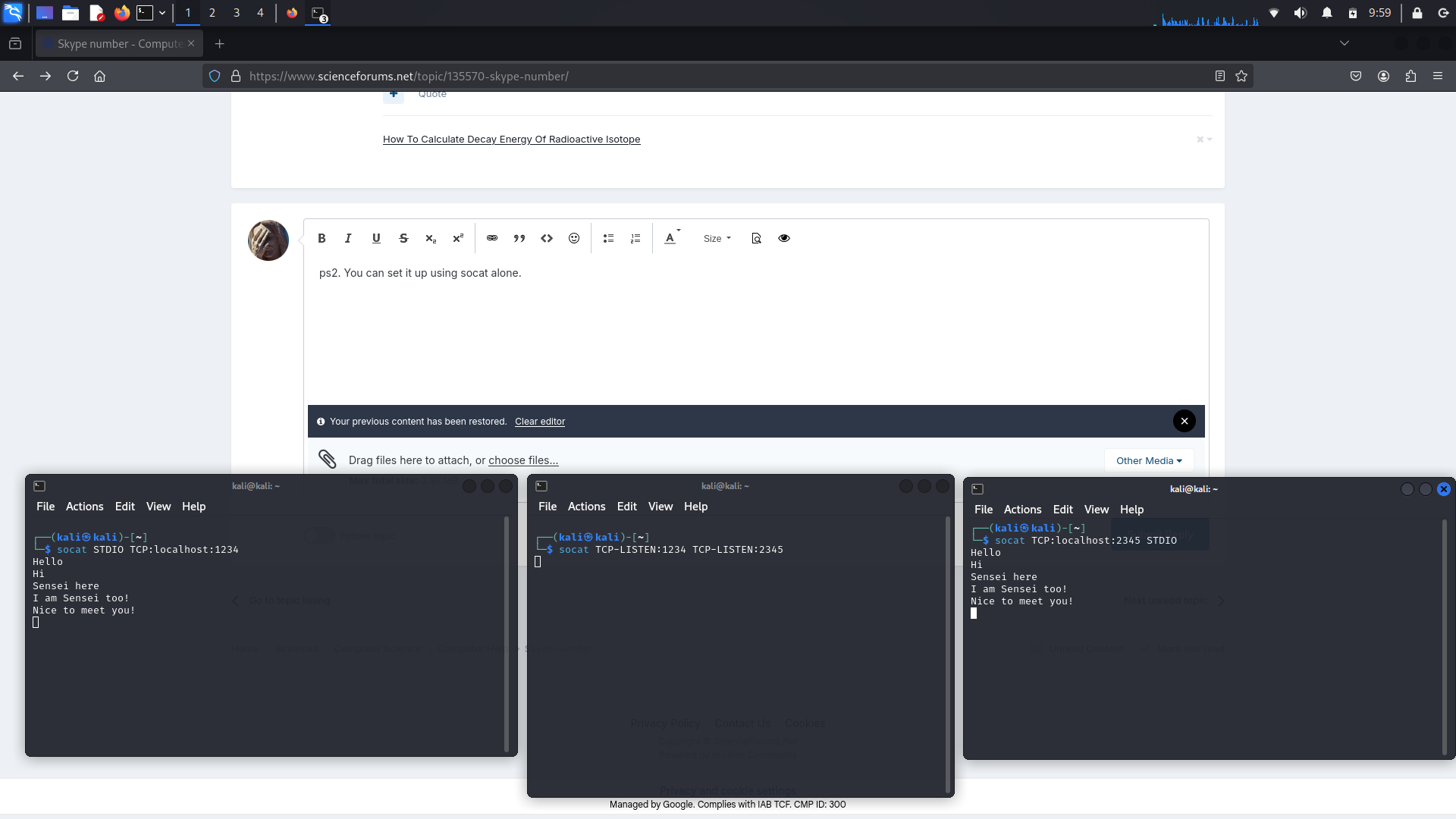Open the emoji picker
Image resolution: width=1456 pixels, height=819 pixels.
[x=574, y=238]
